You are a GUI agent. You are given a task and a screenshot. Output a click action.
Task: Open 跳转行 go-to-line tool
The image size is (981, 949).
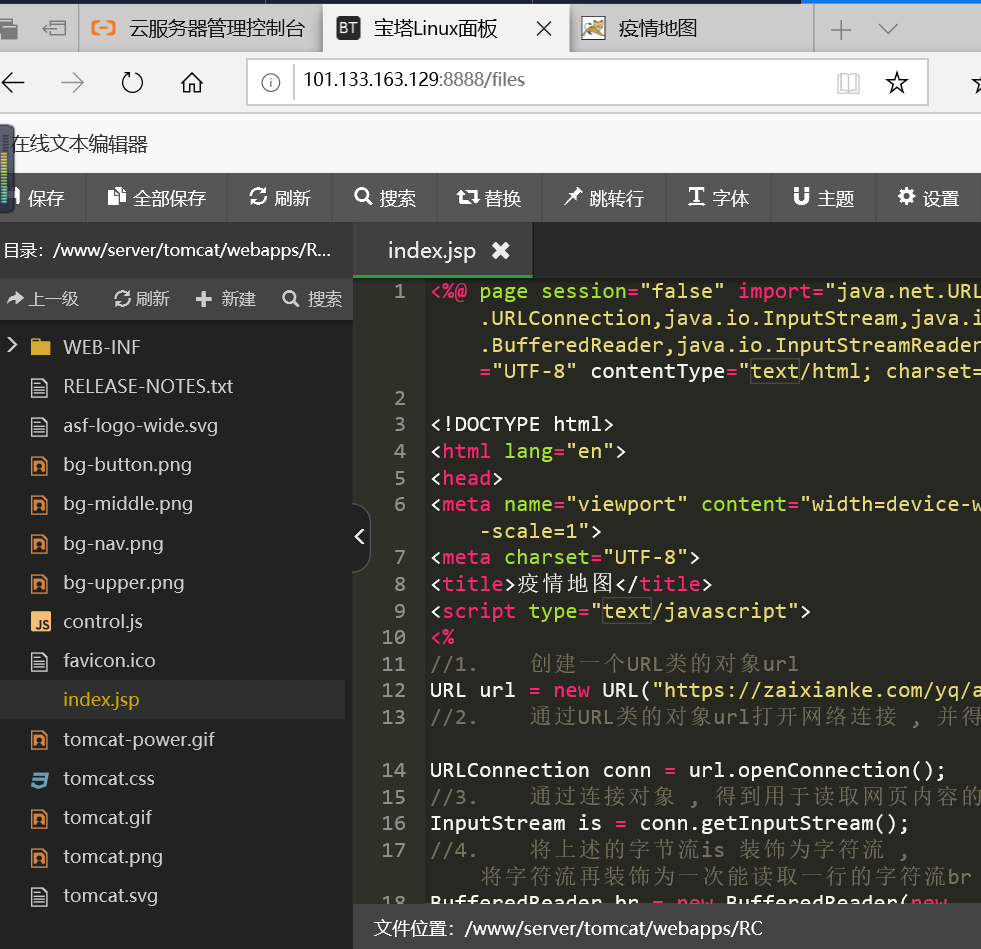click(x=604, y=198)
